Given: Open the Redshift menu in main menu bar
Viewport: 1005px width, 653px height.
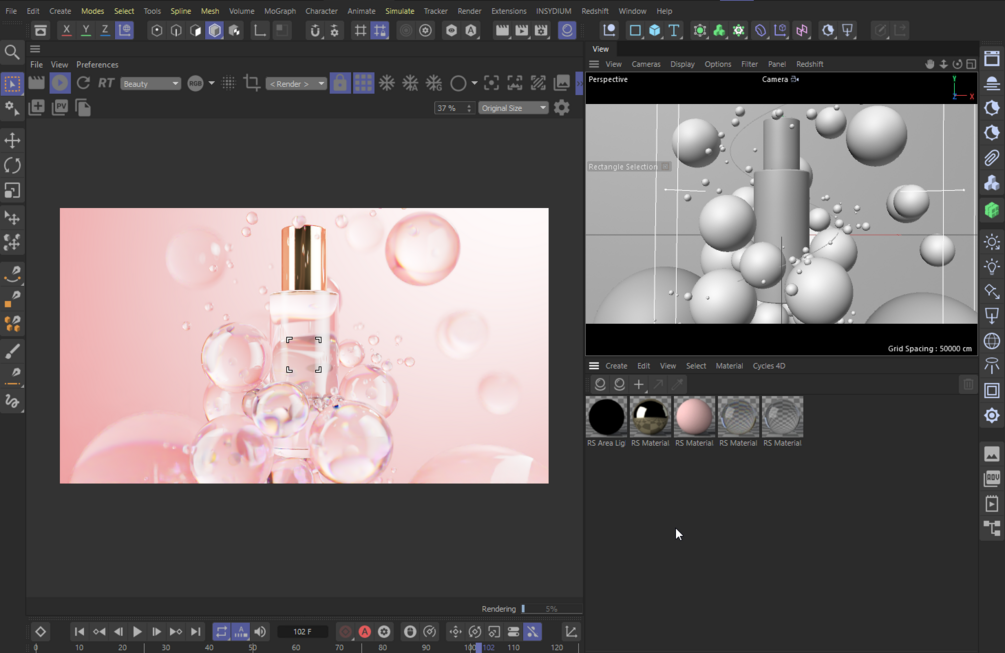Looking at the screenshot, I should tap(595, 11).
